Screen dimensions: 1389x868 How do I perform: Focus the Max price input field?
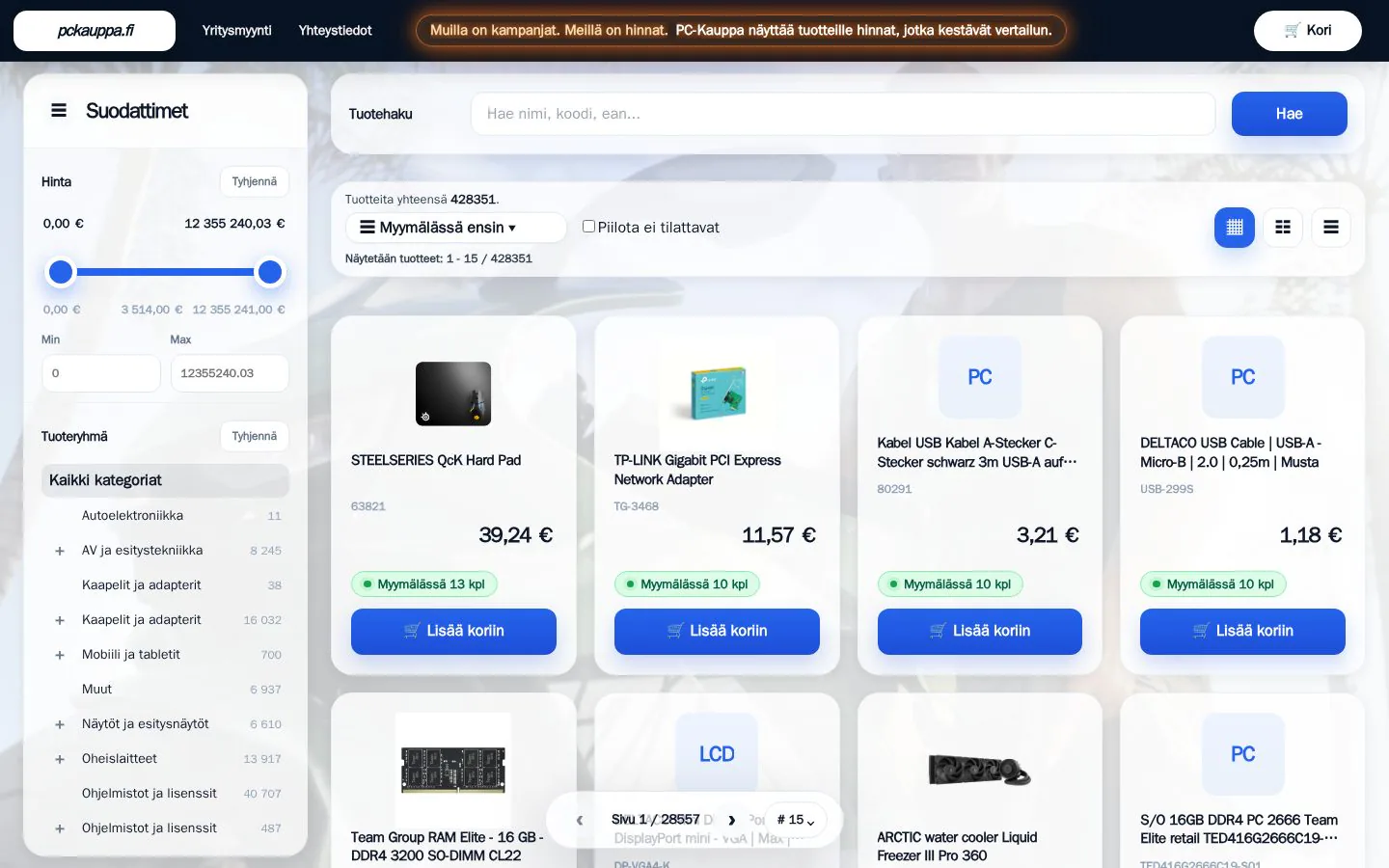coord(230,373)
